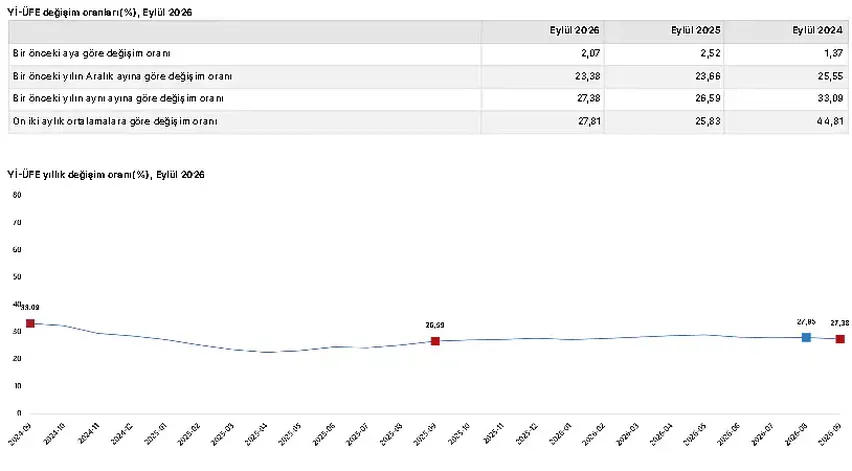Image resolution: width=852 pixels, height=471 pixels.
Task: Select the 'Eylül 2026' column header
Action: tap(574, 30)
